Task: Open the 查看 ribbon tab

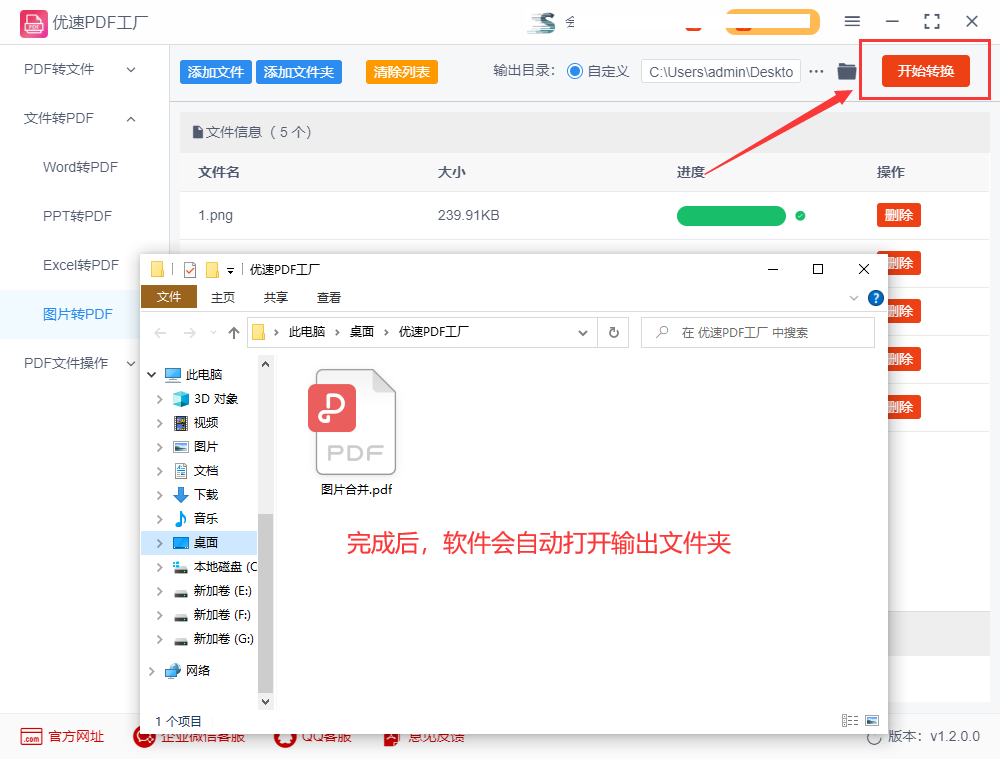Action: click(x=328, y=297)
